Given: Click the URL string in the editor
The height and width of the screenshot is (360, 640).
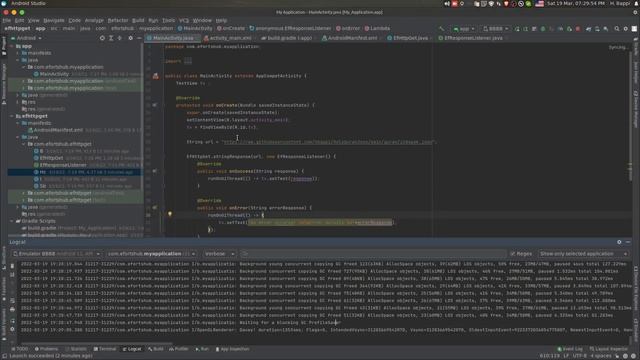Looking at the screenshot, I should pos(328,142).
